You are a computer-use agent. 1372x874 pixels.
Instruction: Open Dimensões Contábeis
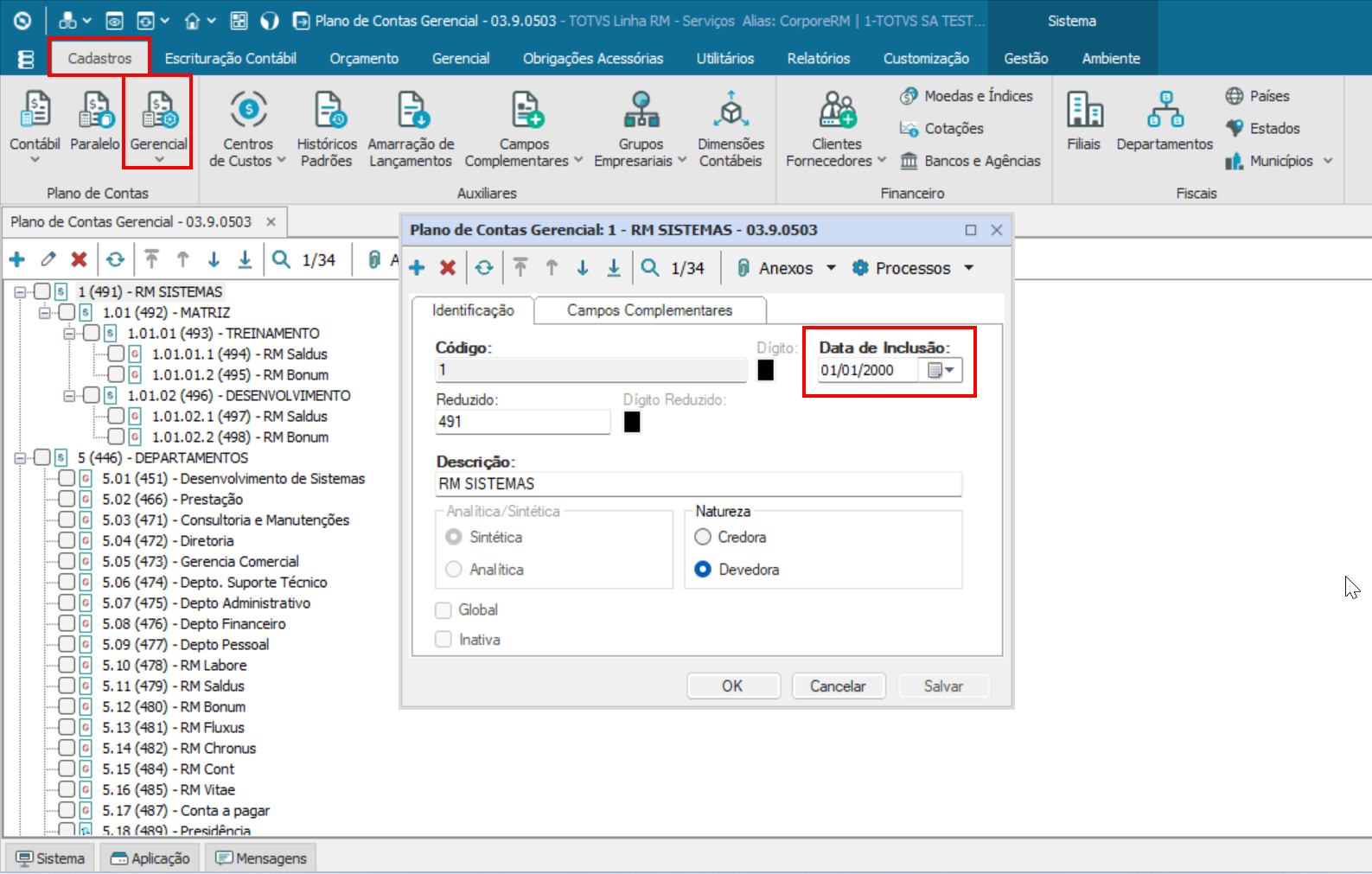coord(731,128)
